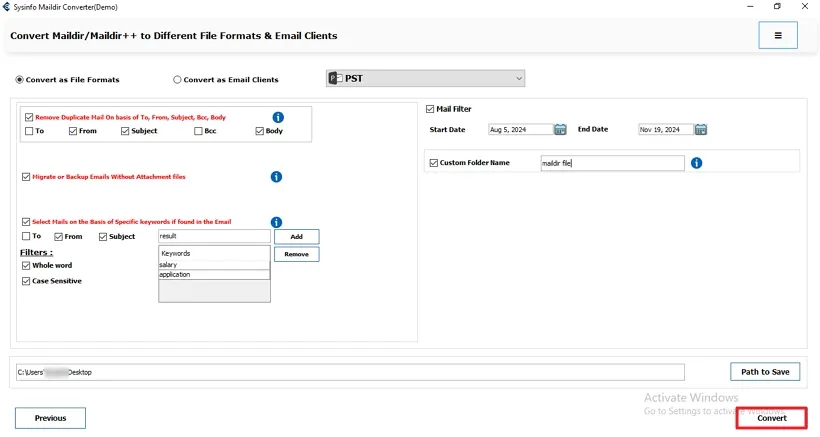Image resolution: width=820 pixels, height=437 pixels.
Task: Select Convert as Email Clients option
Action: (178, 80)
